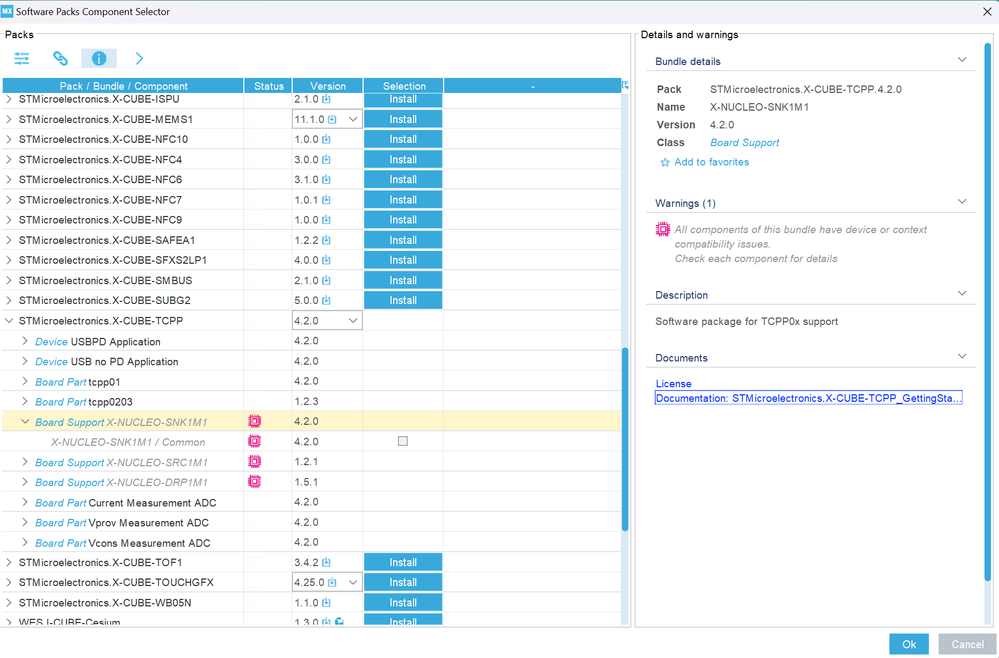Screen dimensions: 999x658
Task: Click the download icon beside X-CUBE-TOF1 version
Action: 326,562
